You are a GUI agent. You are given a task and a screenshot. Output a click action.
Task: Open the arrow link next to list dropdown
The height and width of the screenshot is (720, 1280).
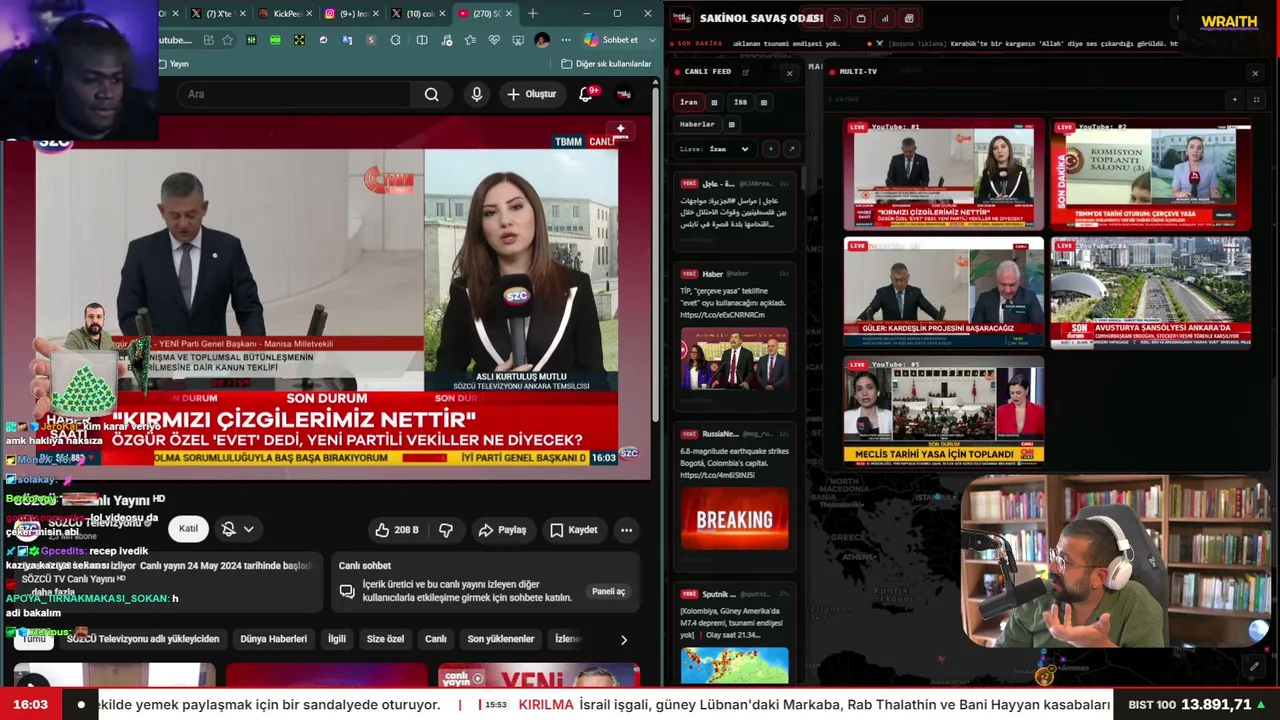[x=791, y=149]
